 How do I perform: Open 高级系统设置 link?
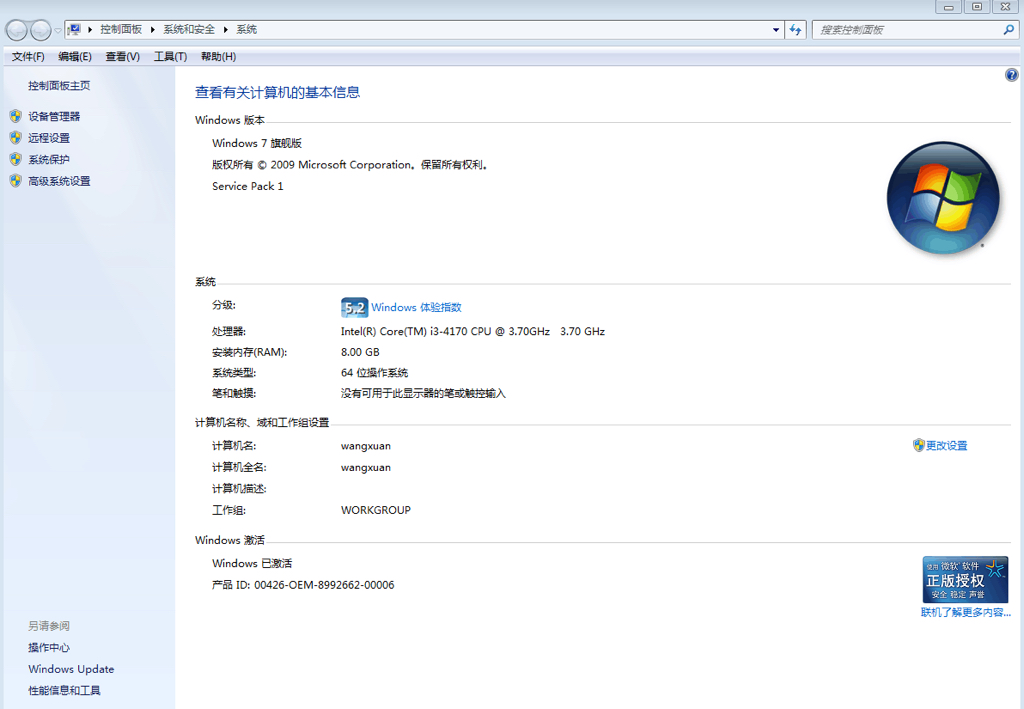[59, 181]
